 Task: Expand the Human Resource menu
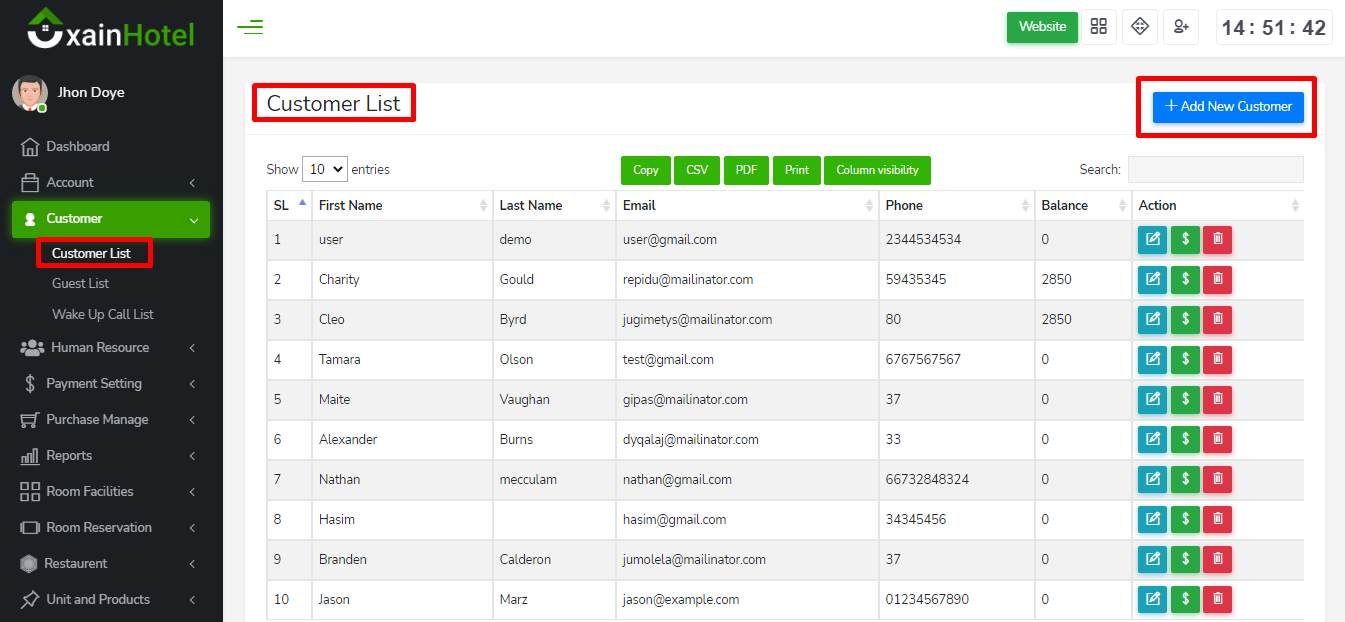pyautogui.click(x=110, y=347)
